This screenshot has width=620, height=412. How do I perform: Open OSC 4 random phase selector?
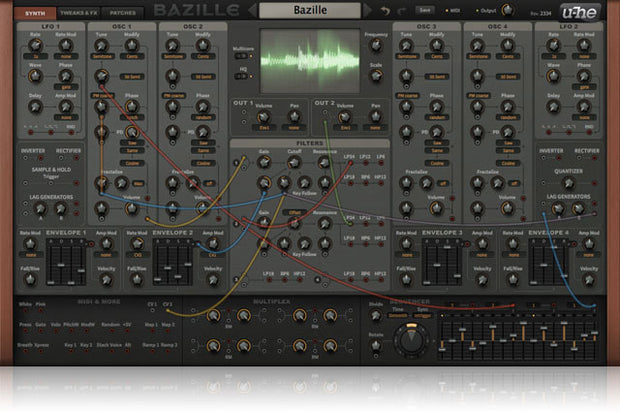click(x=508, y=117)
